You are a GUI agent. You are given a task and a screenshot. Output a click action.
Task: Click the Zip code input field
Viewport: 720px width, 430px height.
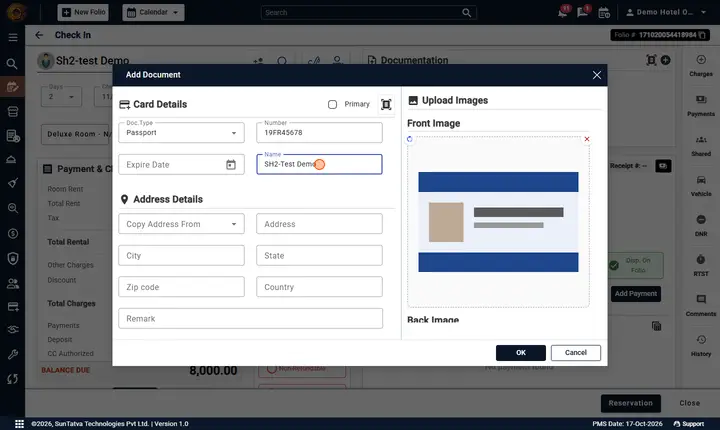(181, 287)
